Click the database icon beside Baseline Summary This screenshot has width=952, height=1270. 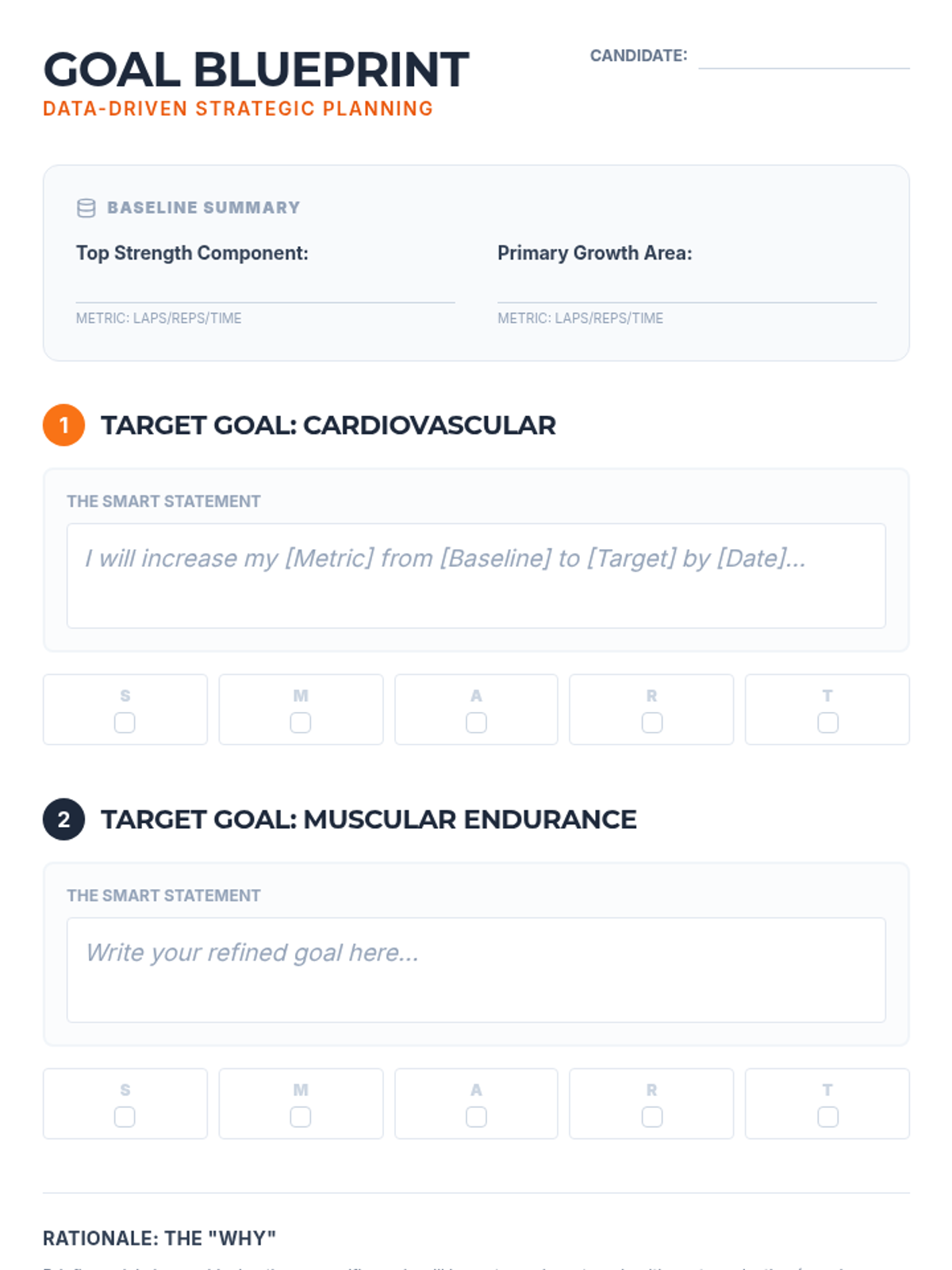point(86,208)
